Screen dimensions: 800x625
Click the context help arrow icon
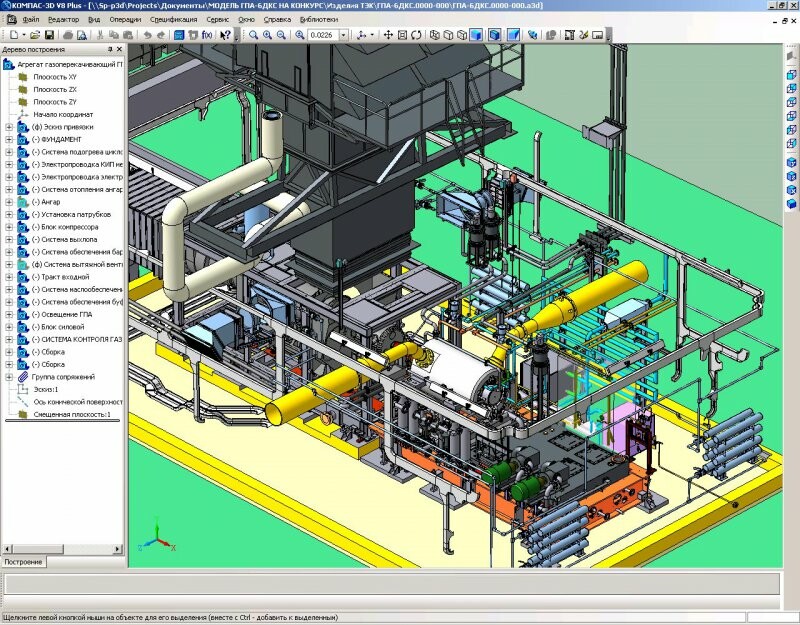[x=226, y=35]
